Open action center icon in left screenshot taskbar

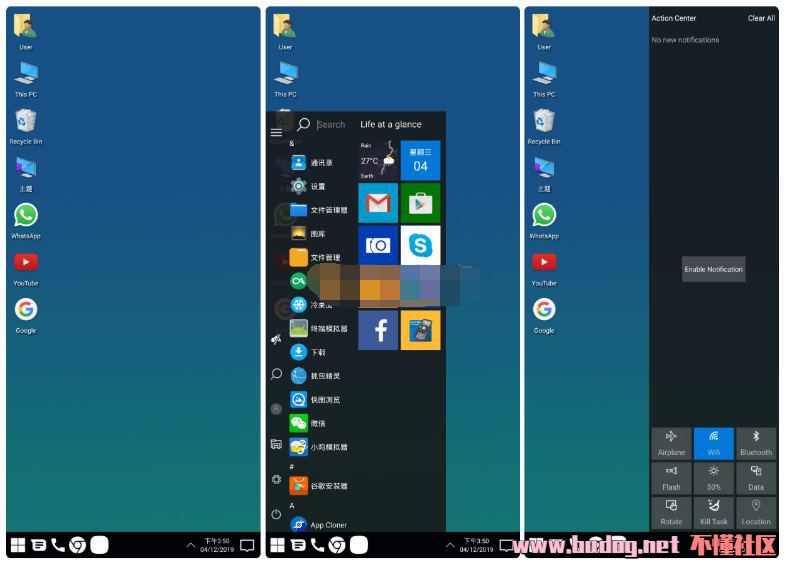247,545
